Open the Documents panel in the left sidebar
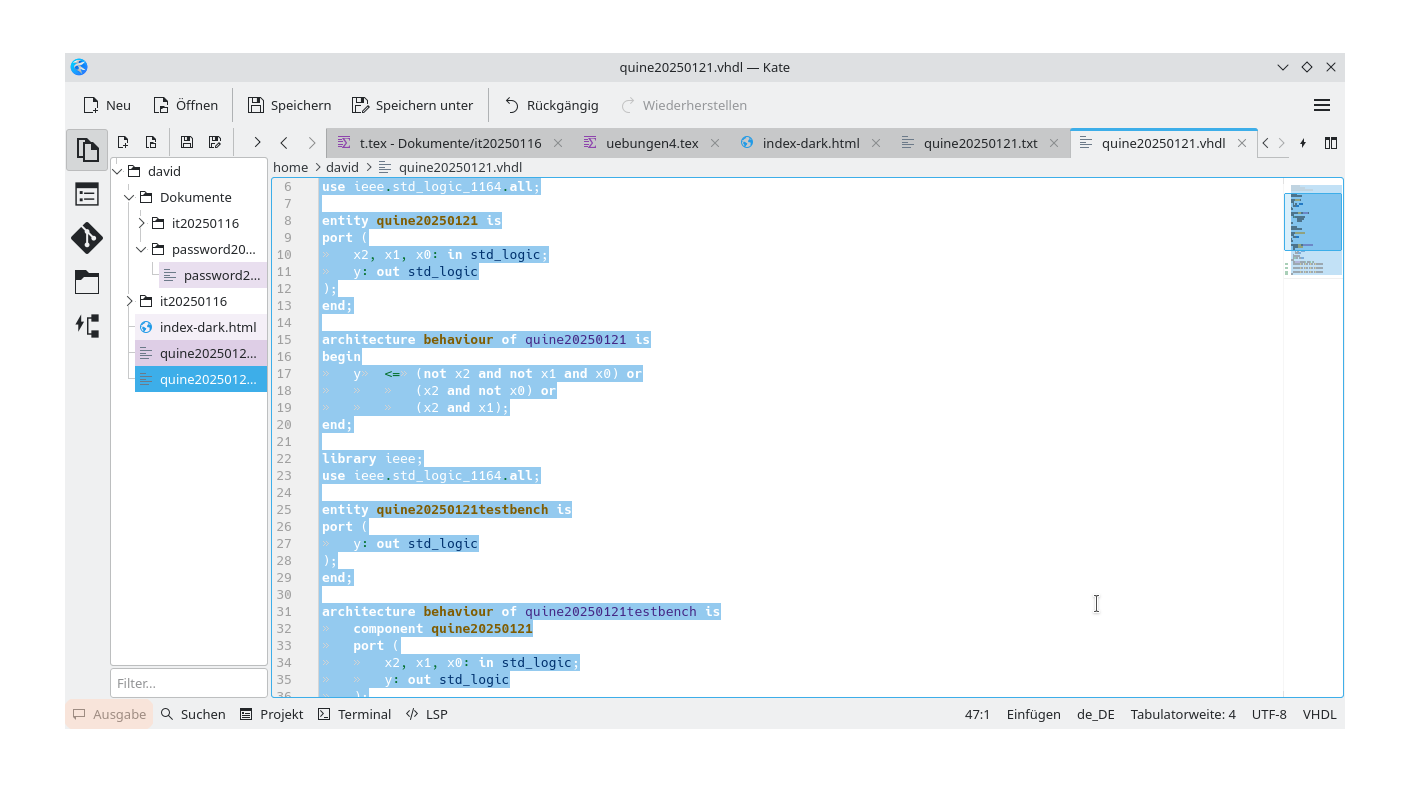The width and height of the screenshot is (1410, 806). point(87,150)
